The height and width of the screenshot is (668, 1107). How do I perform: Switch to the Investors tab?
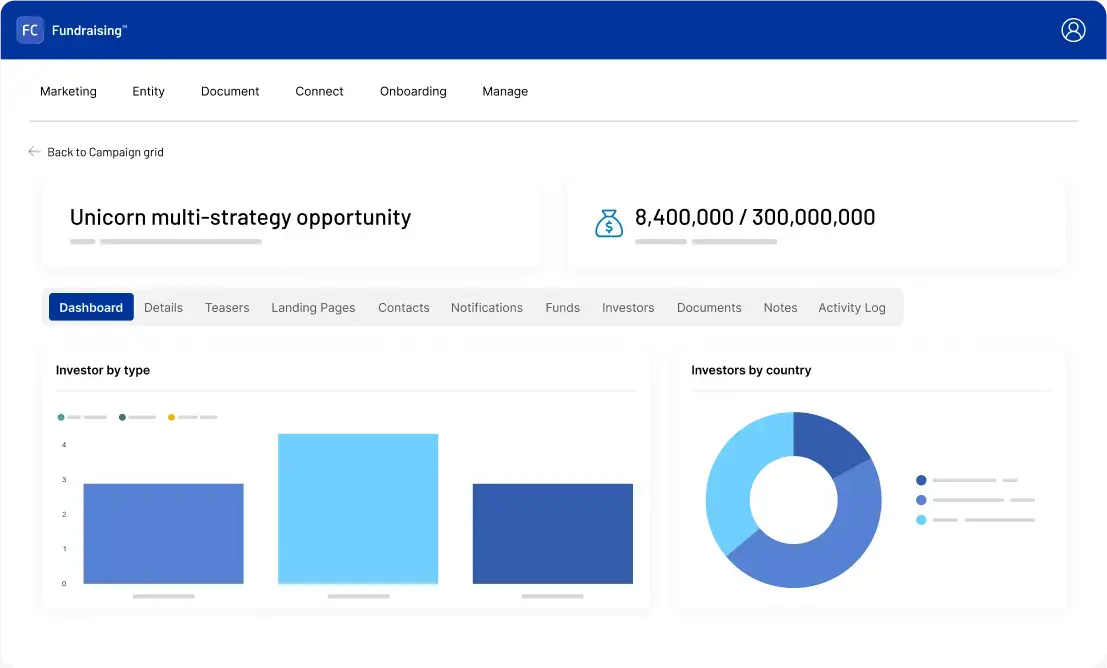click(628, 307)
